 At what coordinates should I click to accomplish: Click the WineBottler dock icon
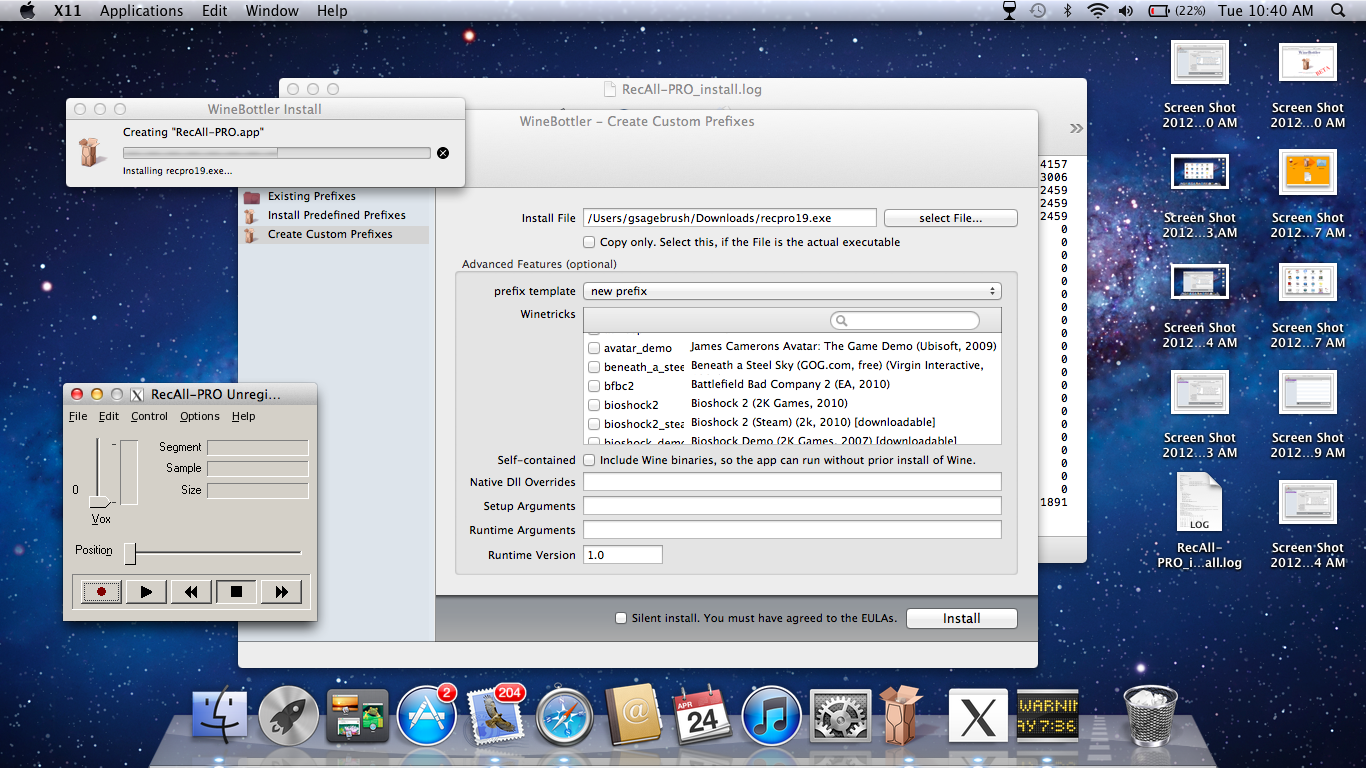click(901, 716)
